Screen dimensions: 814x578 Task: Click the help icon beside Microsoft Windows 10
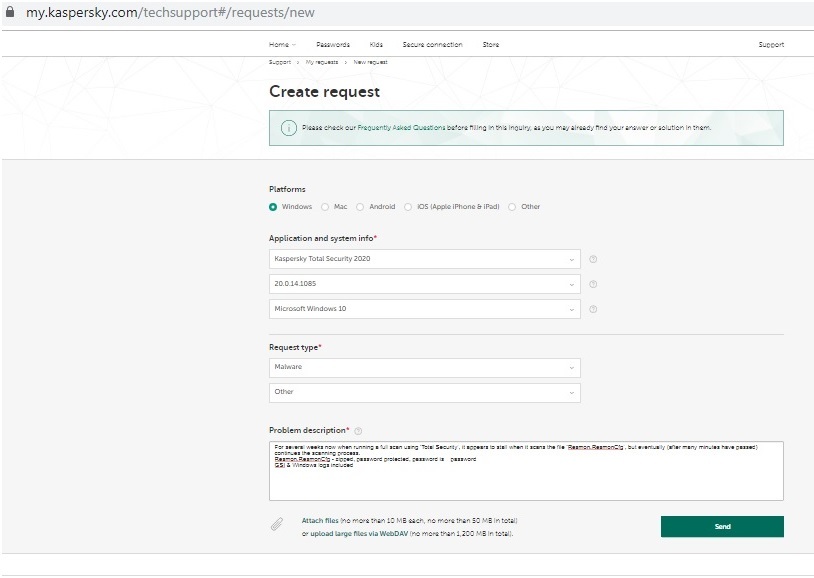pyautogui.click(x=593, y=309)
